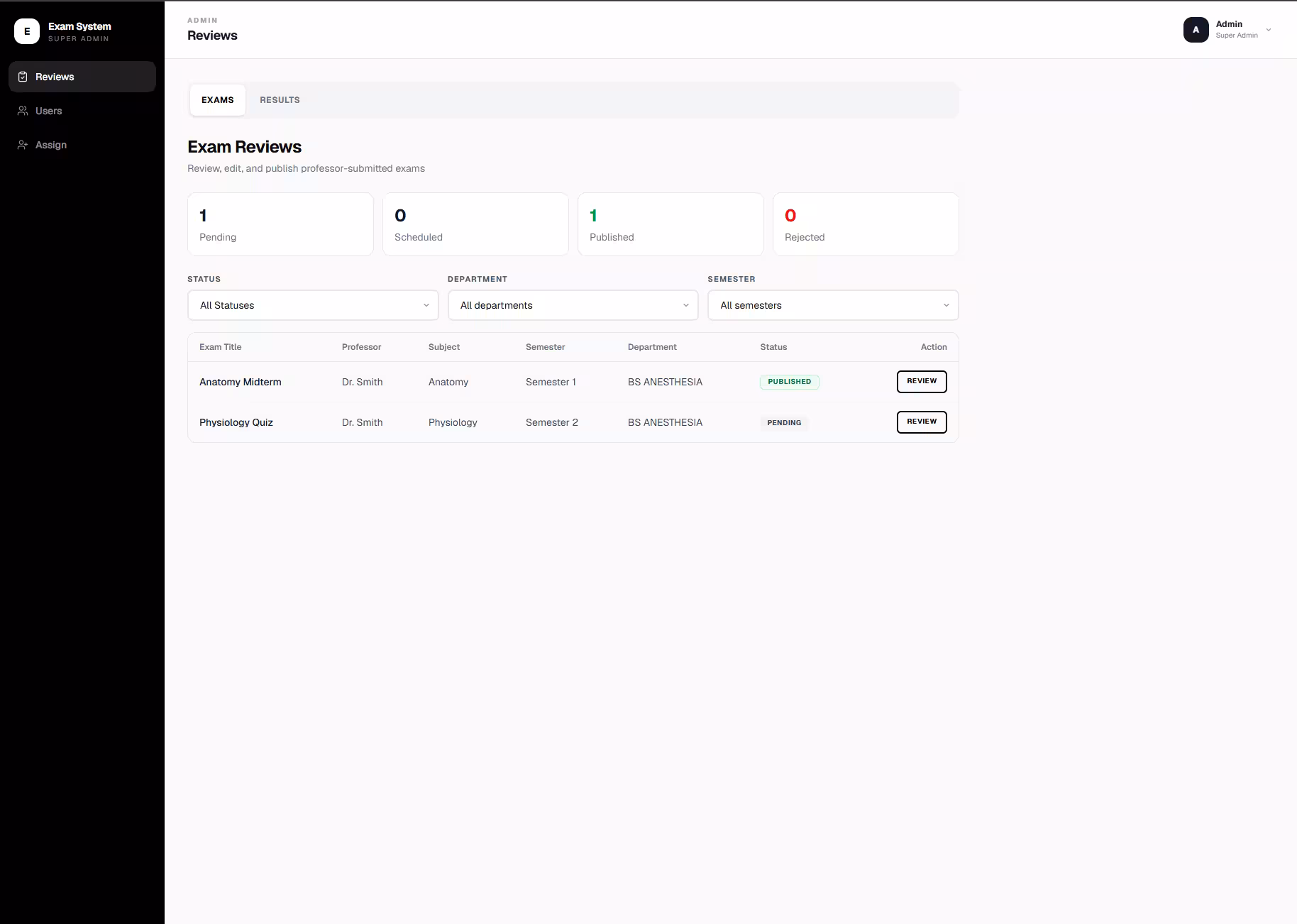Click the Semester 1 cell

(551, 382)
